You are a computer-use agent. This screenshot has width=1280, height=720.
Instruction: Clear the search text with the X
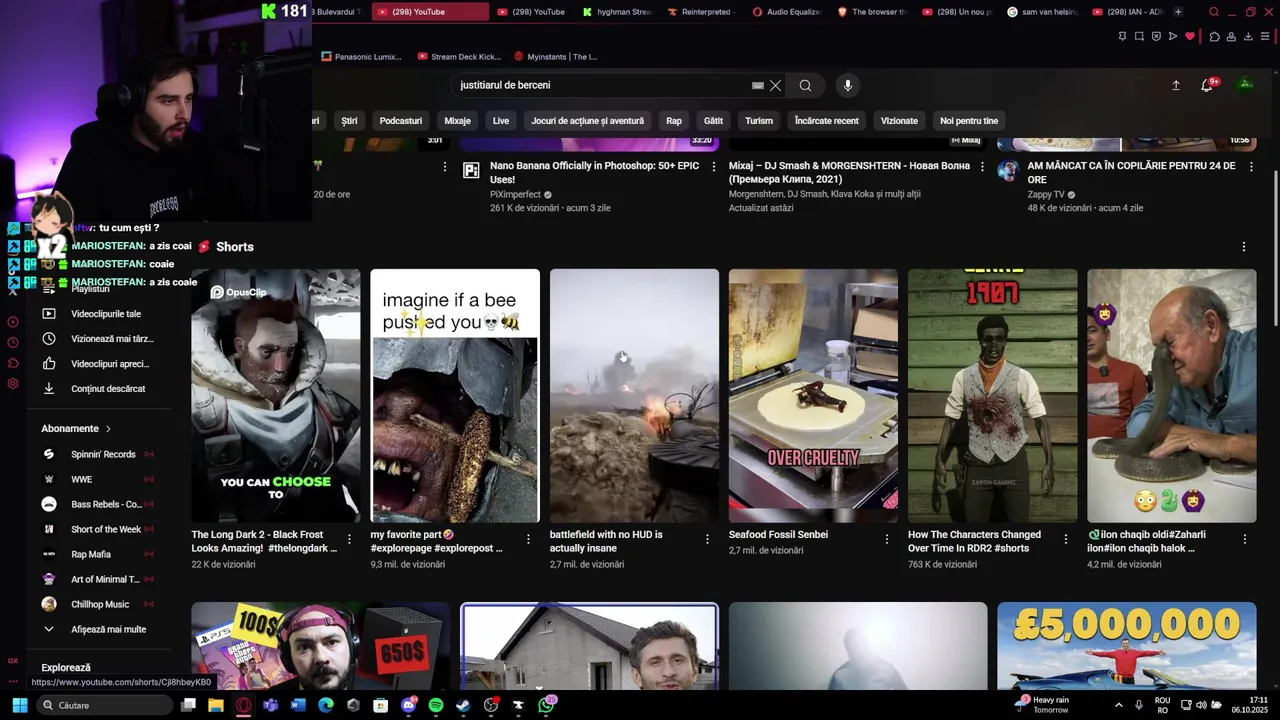pyautogui.click(x=775, y=85)
